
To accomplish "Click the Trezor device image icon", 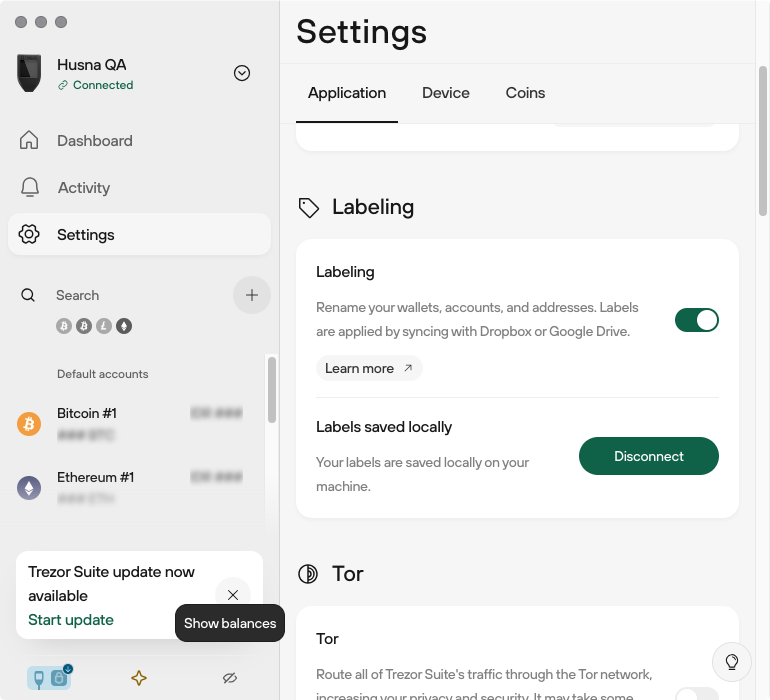I will click(x=29, y=73).
